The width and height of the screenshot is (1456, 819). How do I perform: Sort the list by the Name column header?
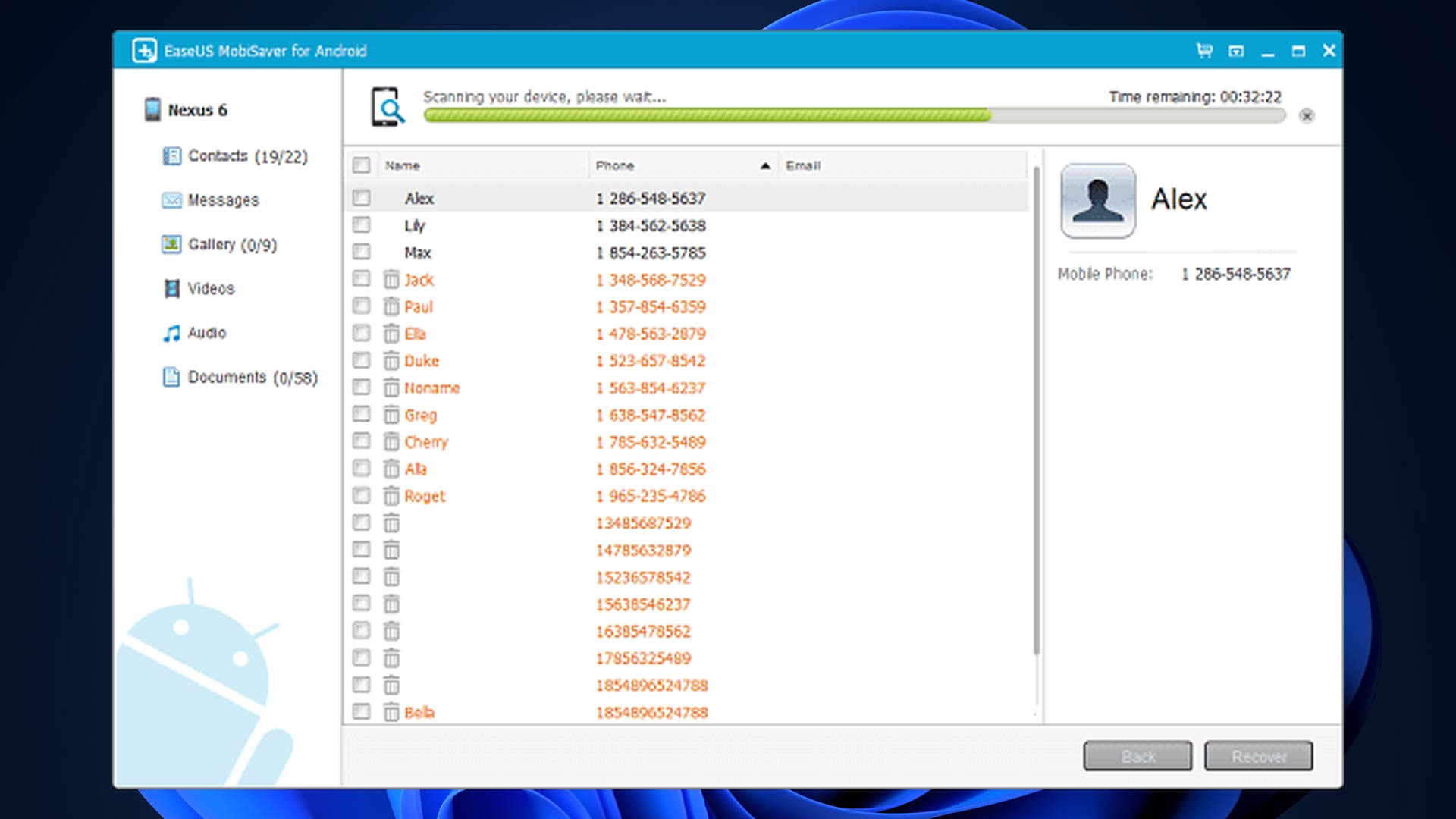point(483,165)
